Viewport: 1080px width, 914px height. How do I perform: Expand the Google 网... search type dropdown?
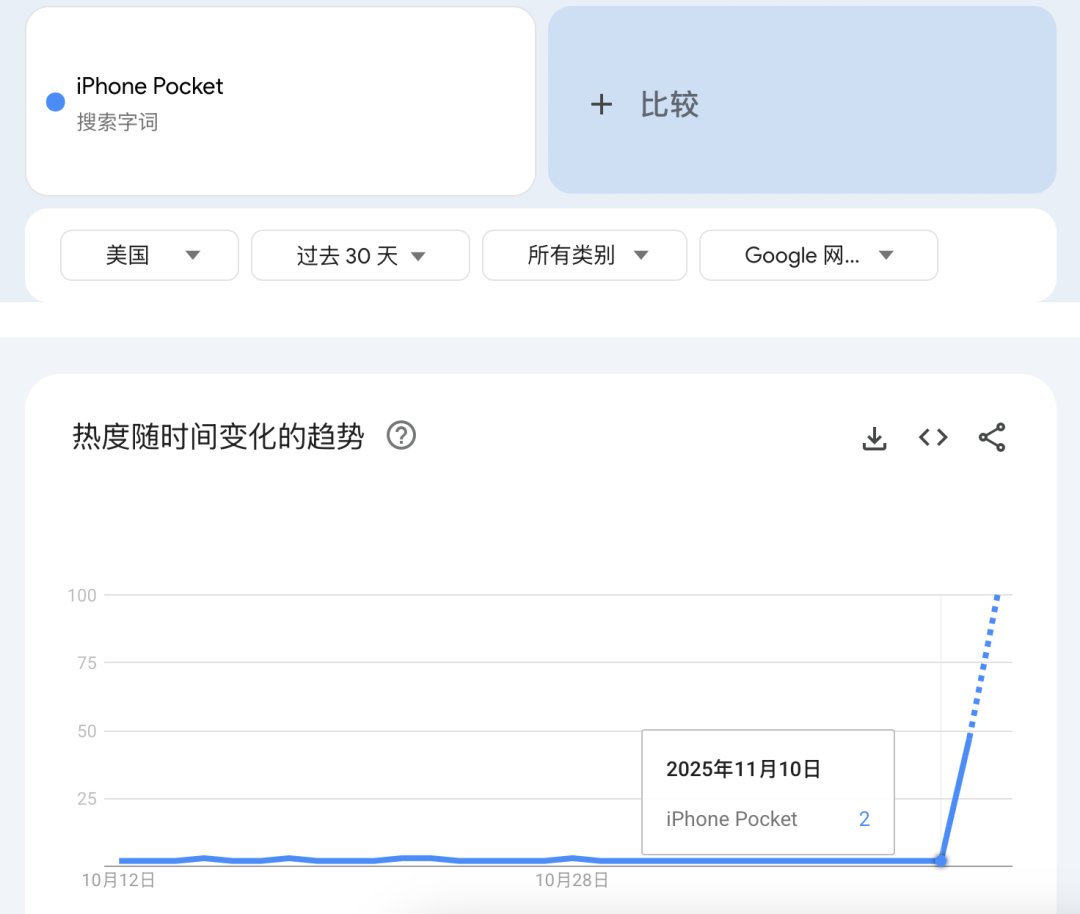[x=818, y=255]
